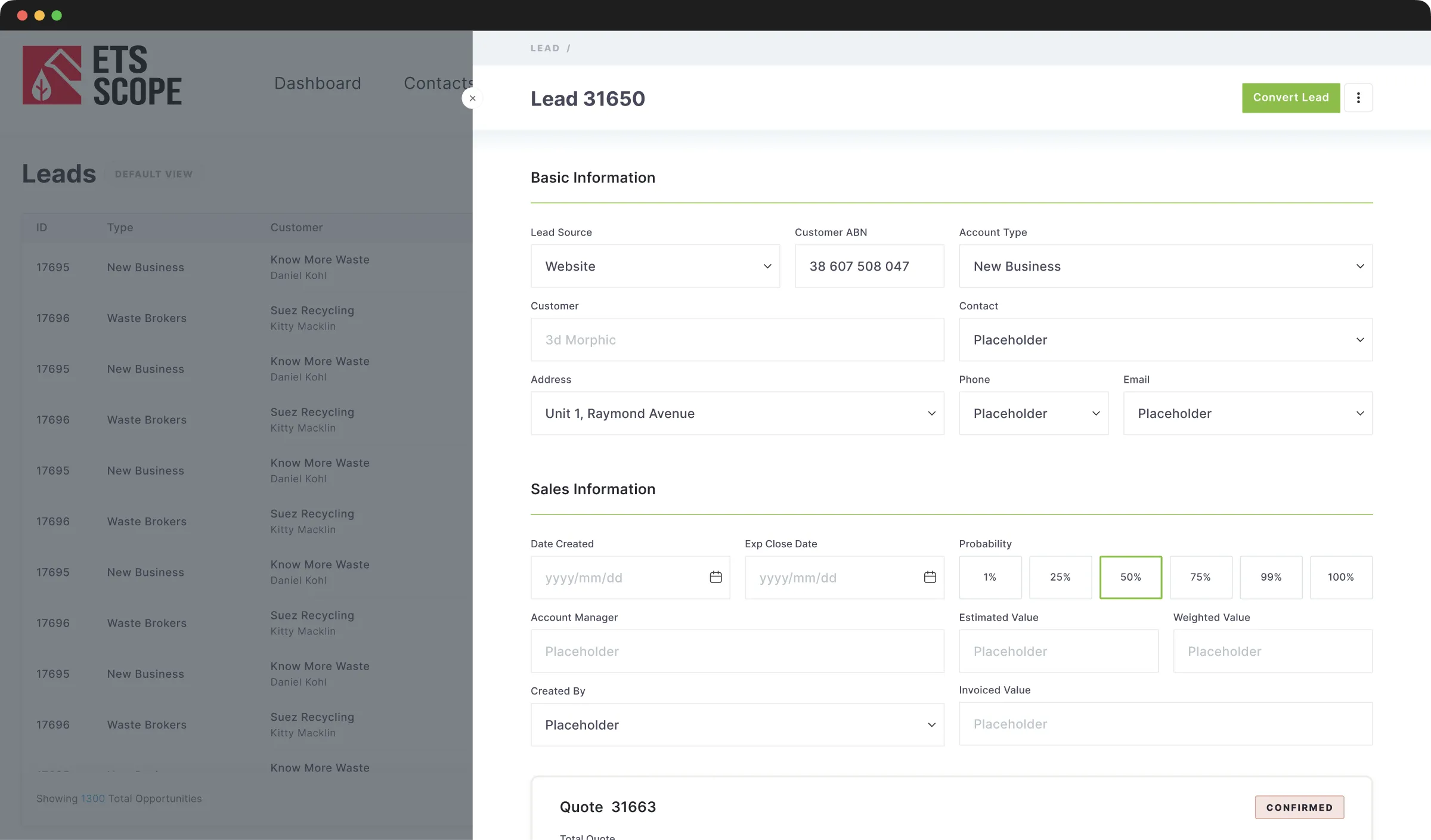Image resolution: width=1431 pixels, height=840 pixels.
Task: Open the three-dot menu next to Convert Lead
Action: 1359,97
